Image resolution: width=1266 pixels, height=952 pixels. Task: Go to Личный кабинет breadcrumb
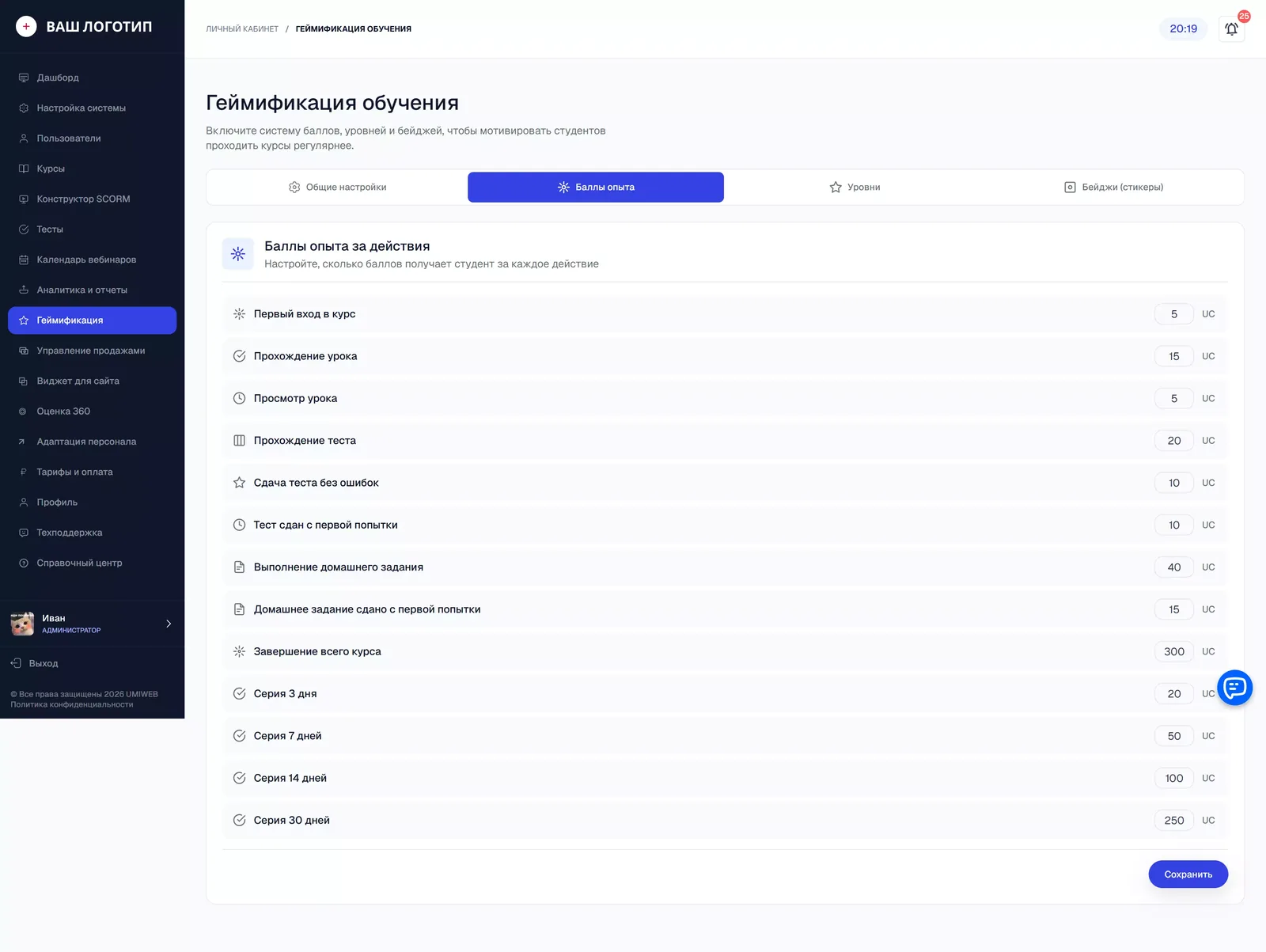pyautogui.click(x=242, y=28)
